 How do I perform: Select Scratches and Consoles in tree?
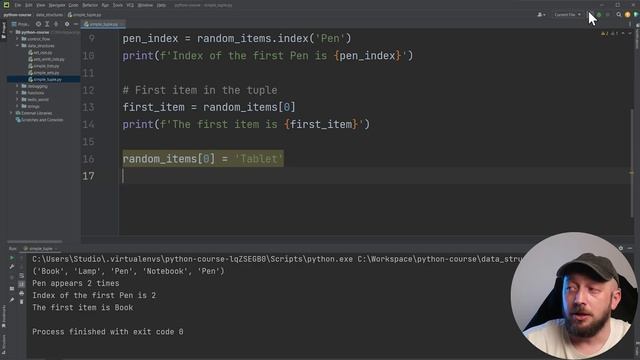[x=40, y=120]
